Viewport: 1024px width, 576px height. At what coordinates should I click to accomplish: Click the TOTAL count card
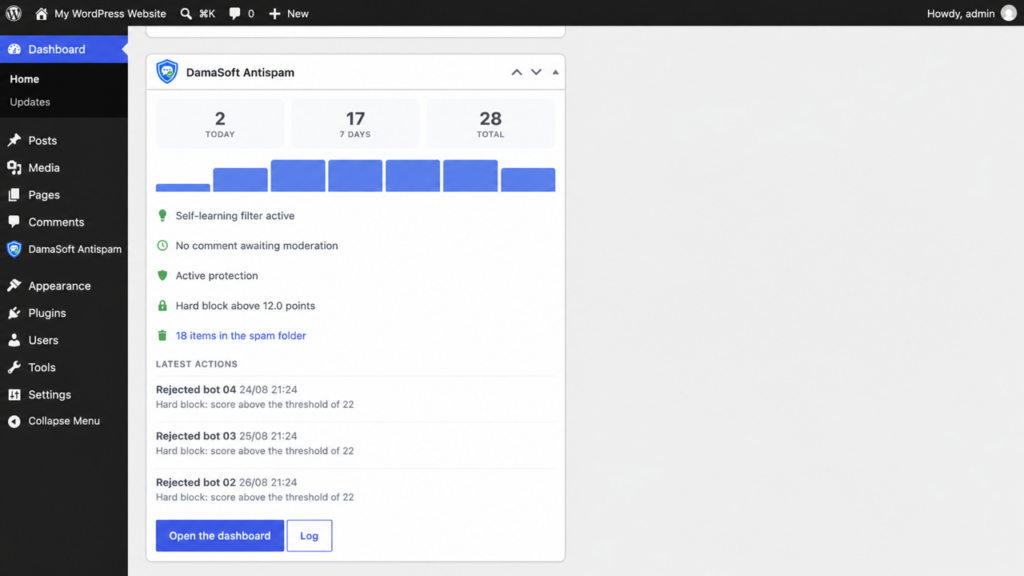(x=490, y=123)
